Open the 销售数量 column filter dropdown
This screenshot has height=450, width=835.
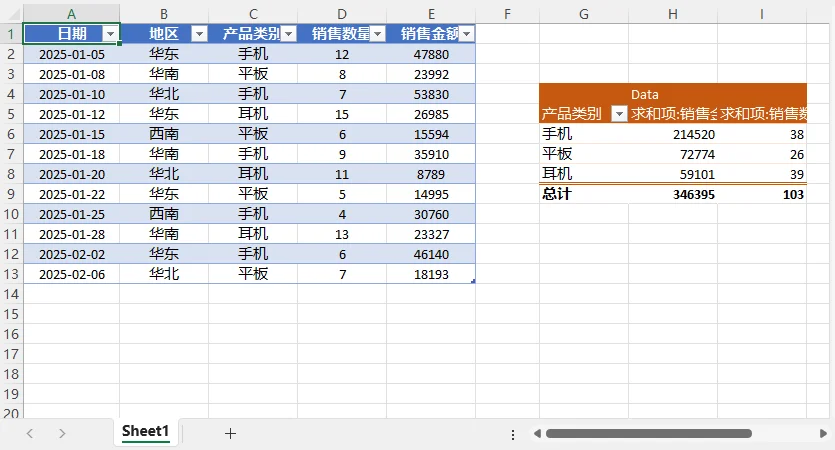point(378,34)
